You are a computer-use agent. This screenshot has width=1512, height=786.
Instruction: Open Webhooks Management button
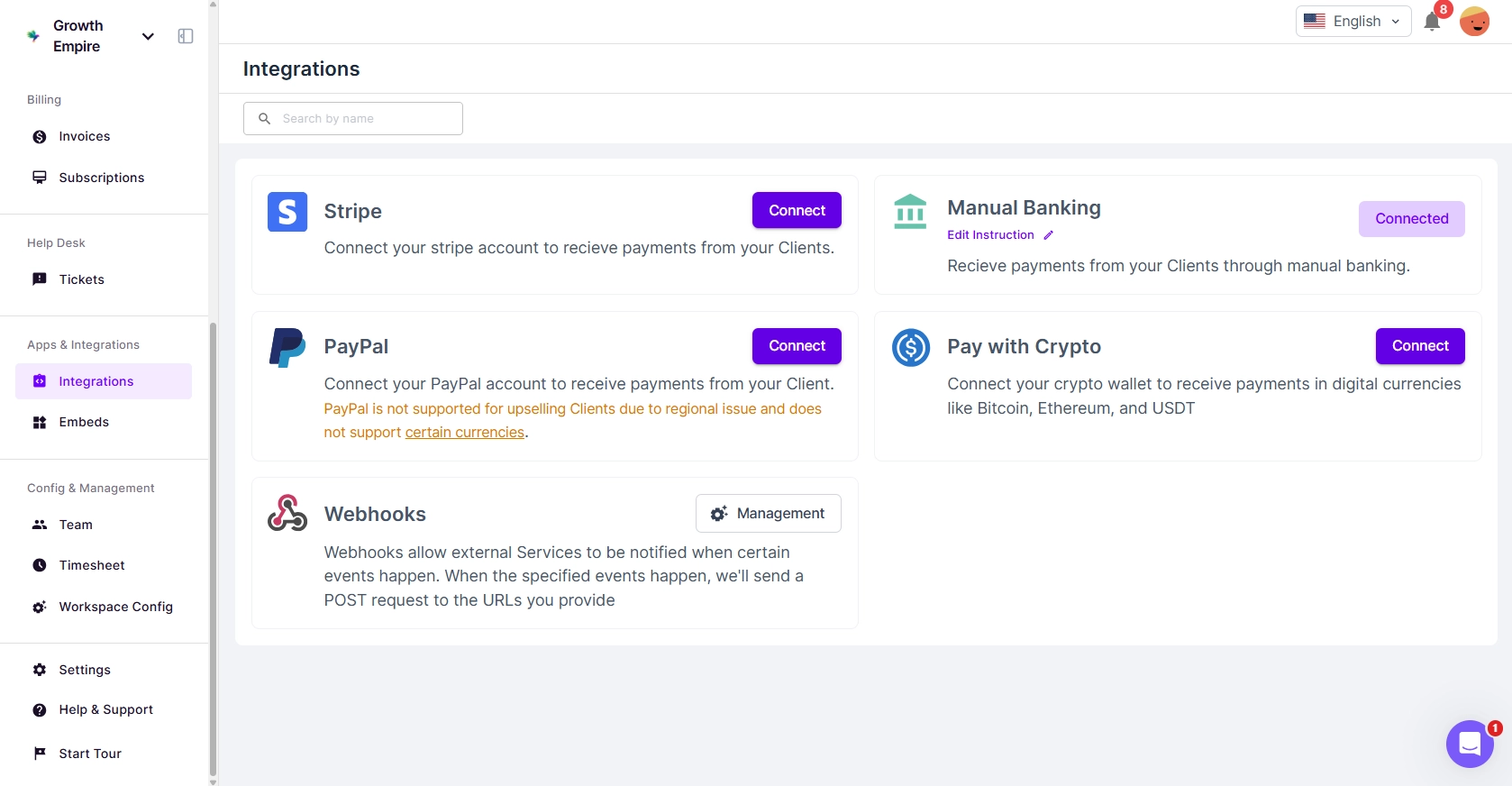pyautogui.click(x=768, y=513)
